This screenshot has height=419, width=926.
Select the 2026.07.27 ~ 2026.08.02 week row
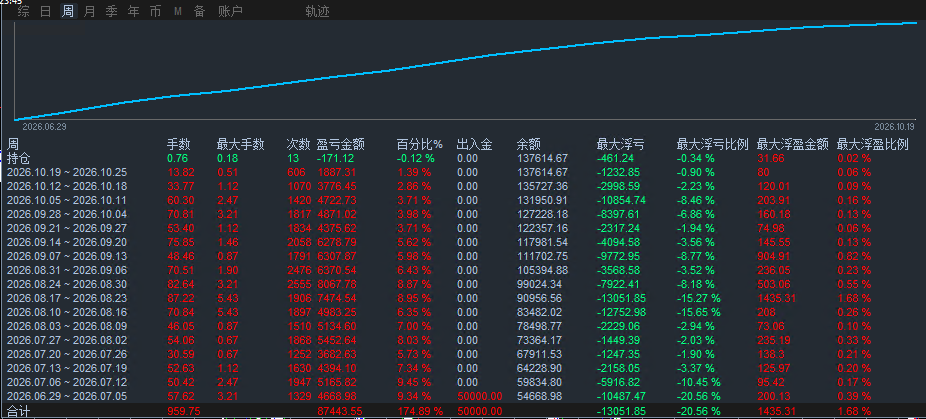coord(463,340)
